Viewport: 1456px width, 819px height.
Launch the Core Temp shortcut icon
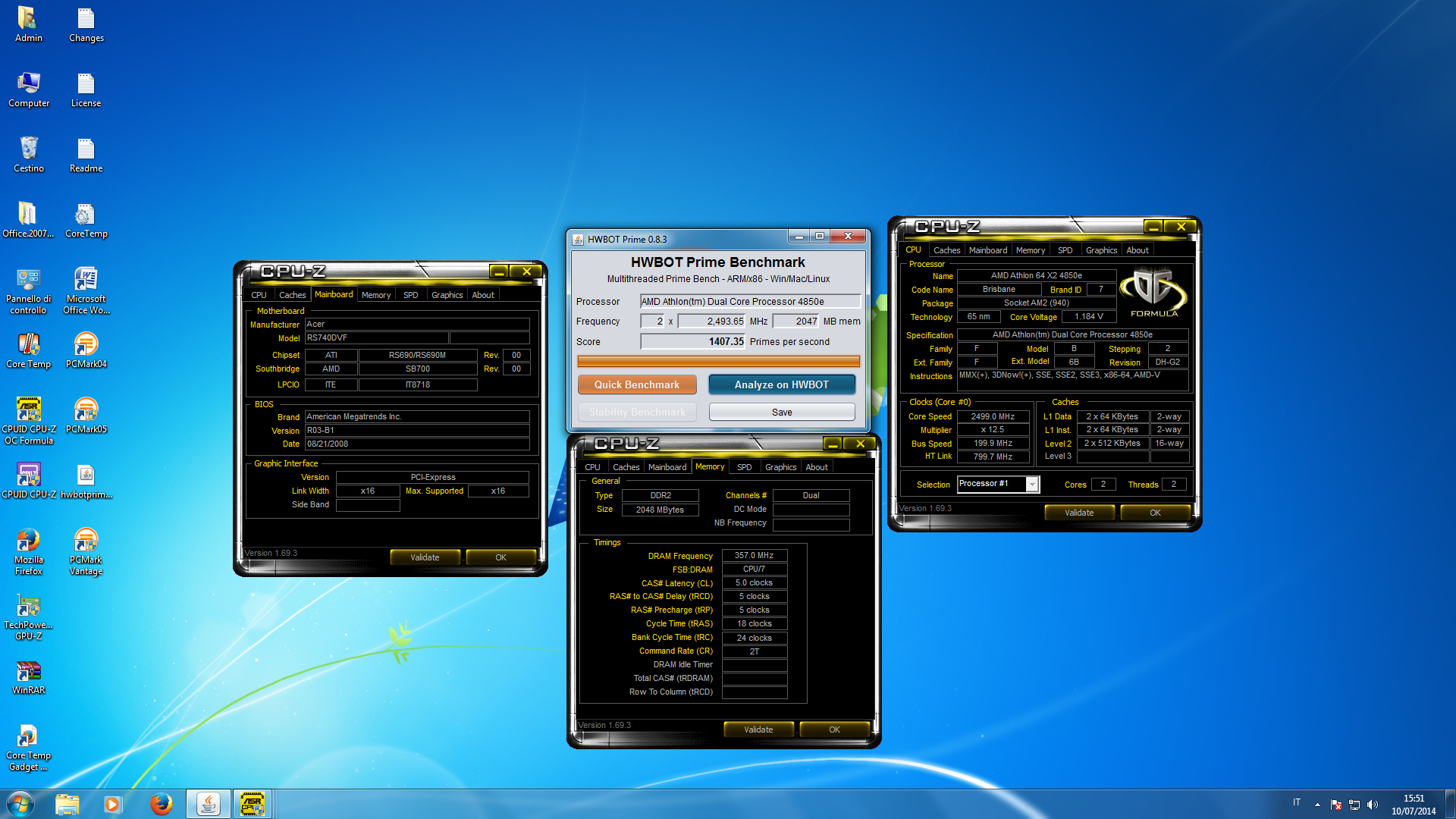(x=28, y=350)
